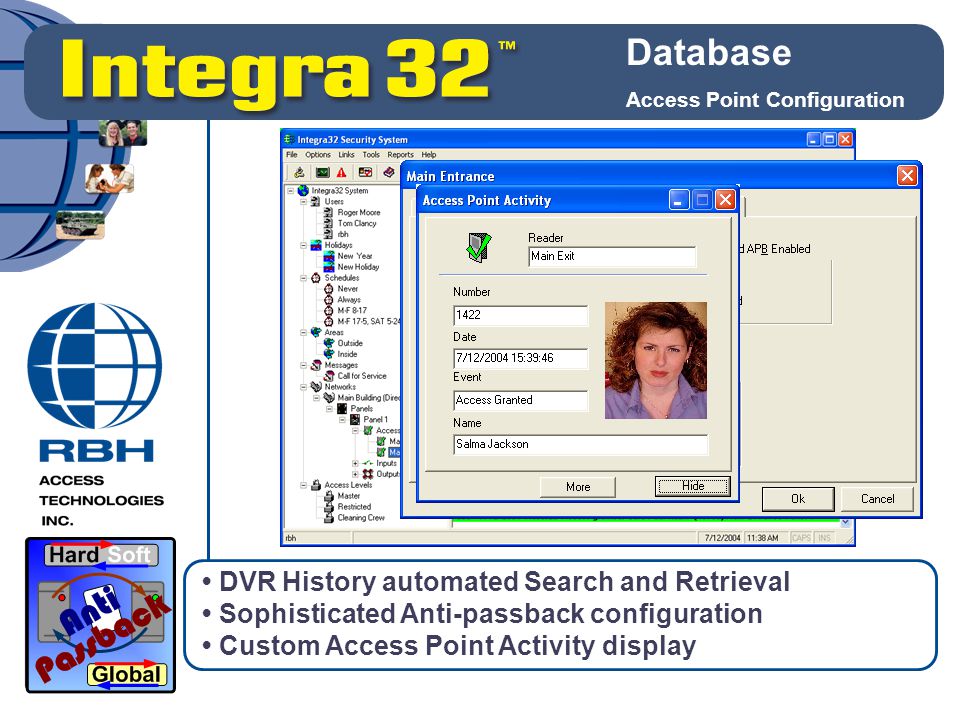This screenshot has height=720, width=960.
Task: Open the green monitor screen toolbar icon
Action: tap(322, 173)
